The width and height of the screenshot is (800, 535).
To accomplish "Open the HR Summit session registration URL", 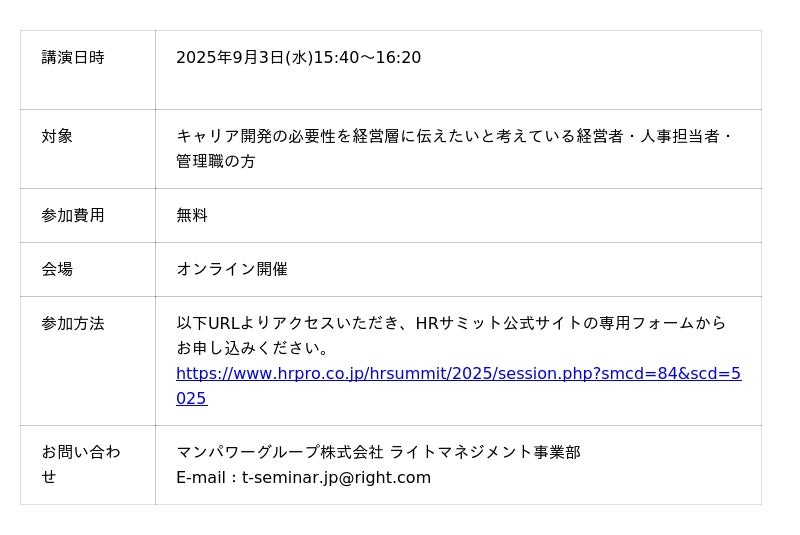I will tap(458, 374).
